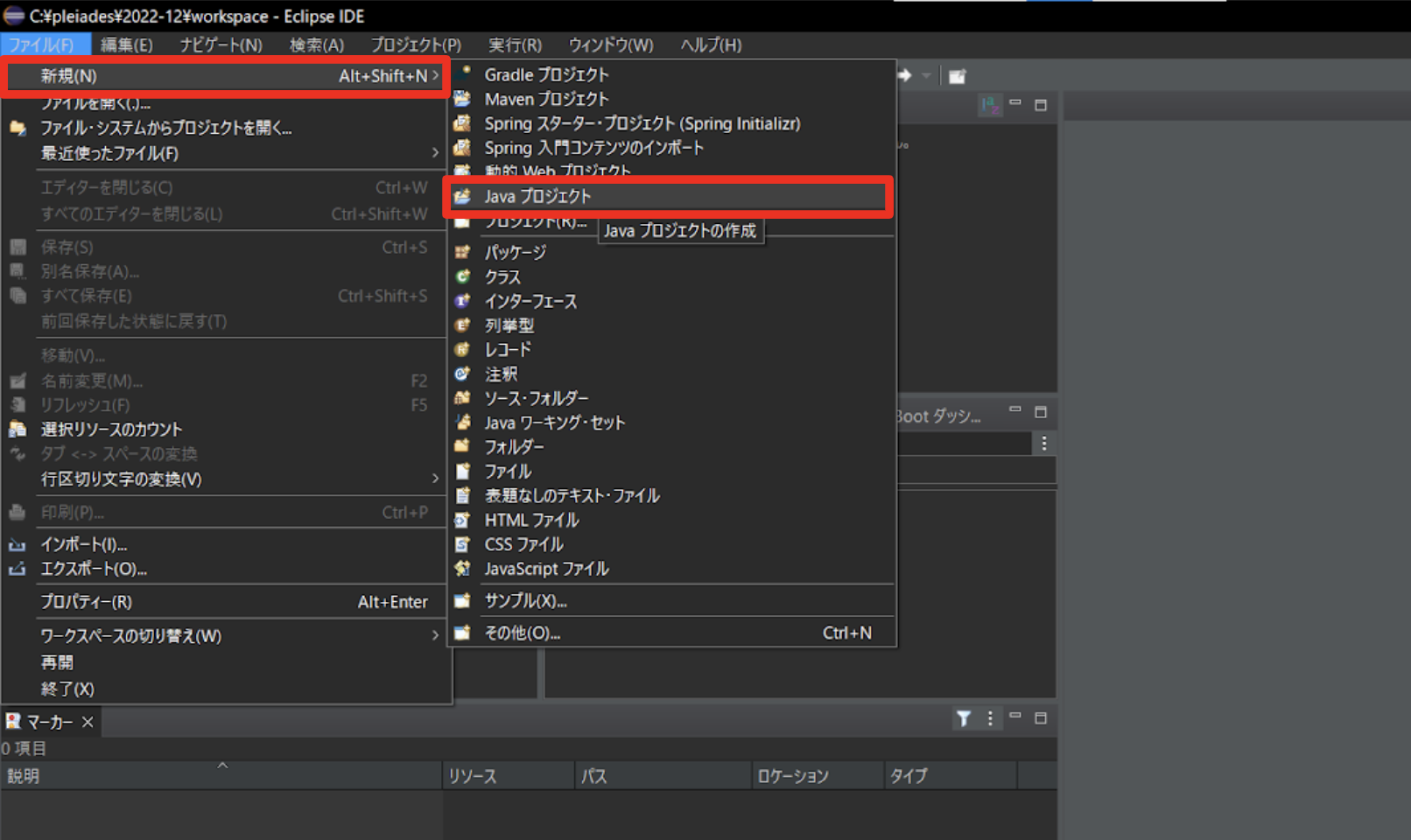This screenshot has height=840, width=1411.
Task: Choose Gradle プロジェクト entry
Action: [x=671, y=74]
